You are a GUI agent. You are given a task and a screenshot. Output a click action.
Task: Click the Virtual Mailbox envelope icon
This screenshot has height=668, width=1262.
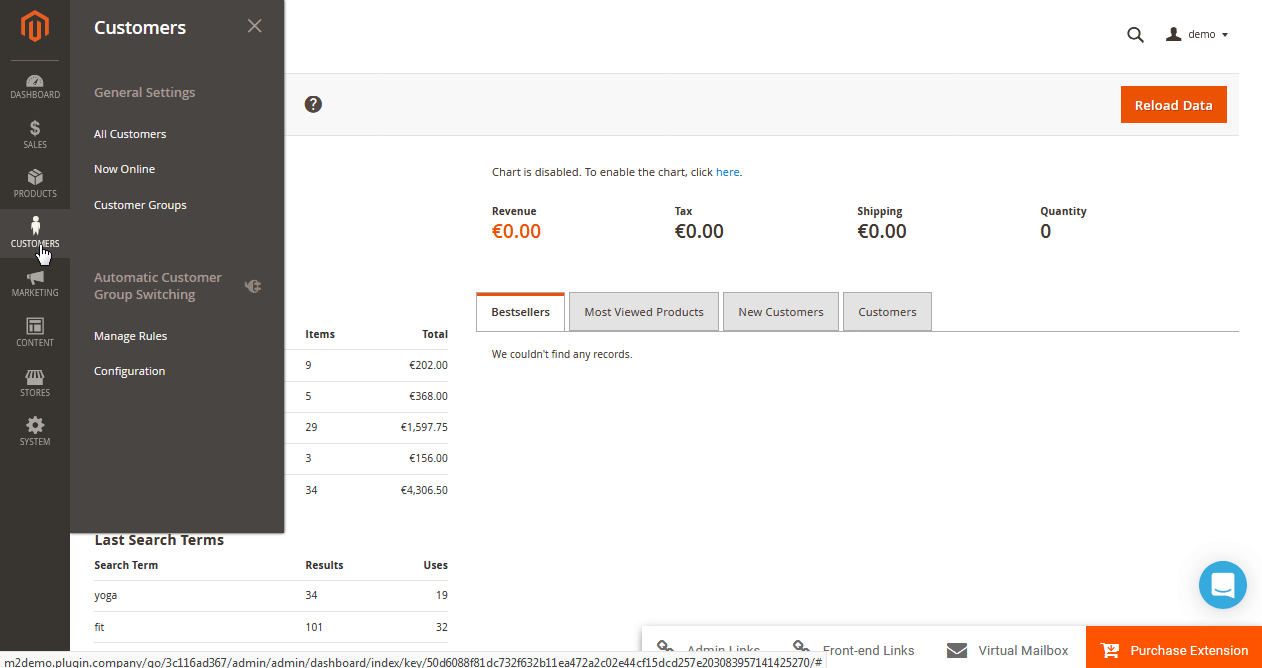pyautogui.click(x=957, y=650)
